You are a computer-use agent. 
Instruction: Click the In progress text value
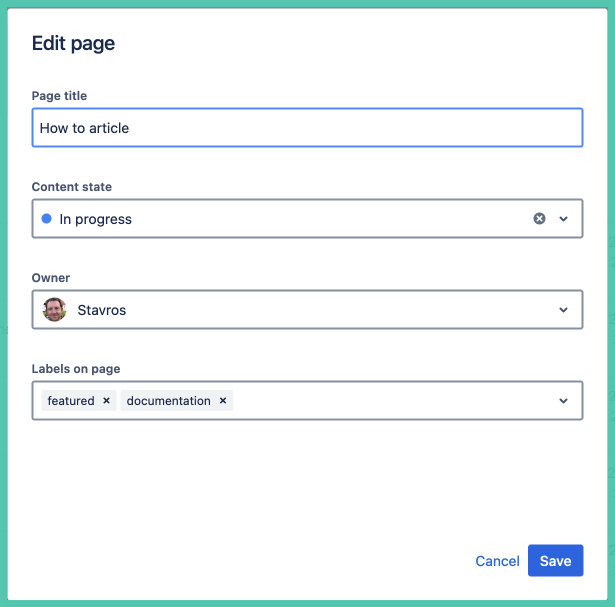pyautogui.click(x=95, y=219)
